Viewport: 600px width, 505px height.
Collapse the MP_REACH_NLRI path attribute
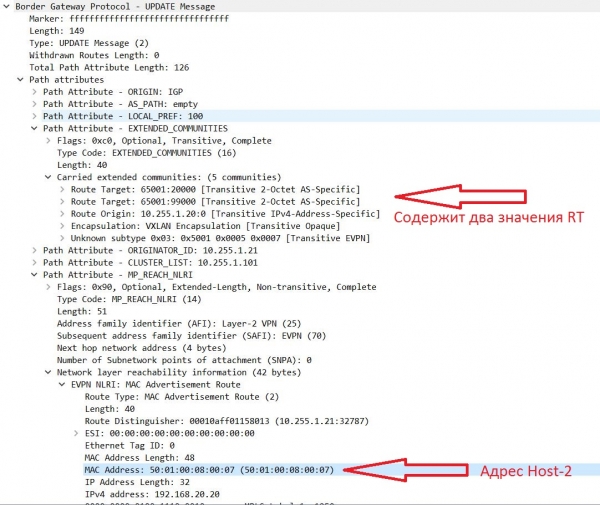pyautogui.click(x=35, y=274)
